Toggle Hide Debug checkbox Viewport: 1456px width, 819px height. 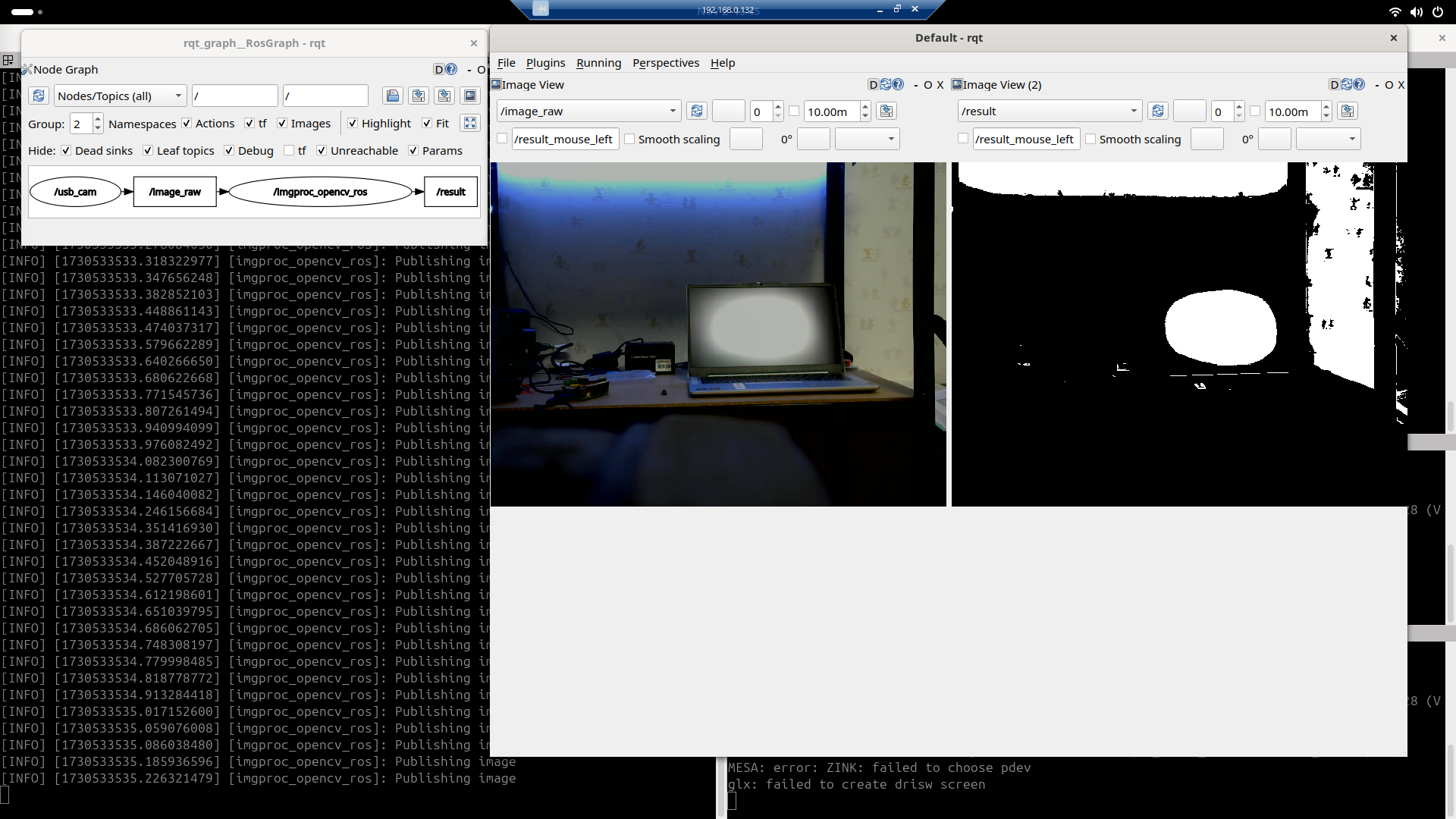tap(229, 151)
